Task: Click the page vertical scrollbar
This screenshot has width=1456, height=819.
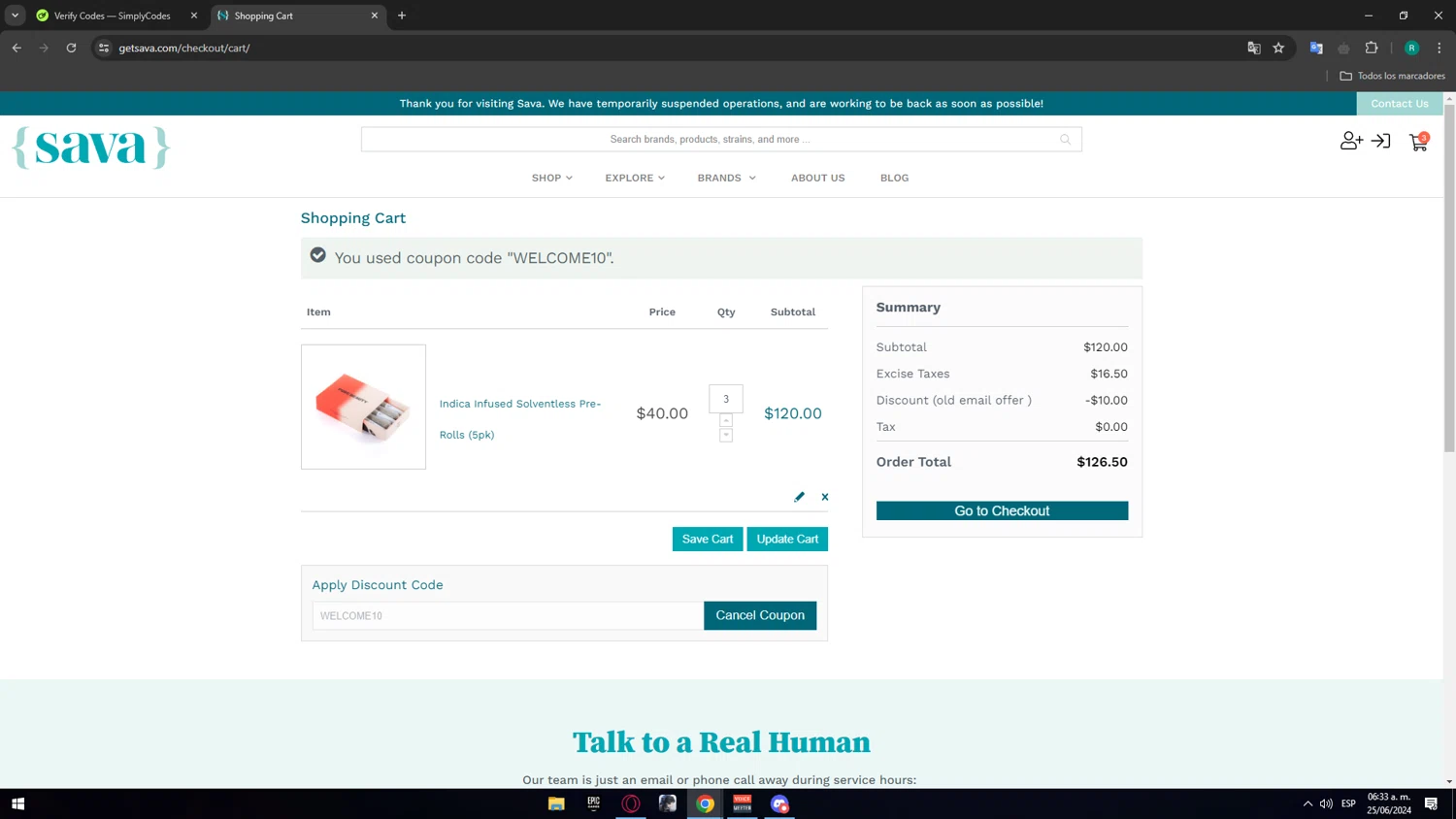Action: 1449,279
